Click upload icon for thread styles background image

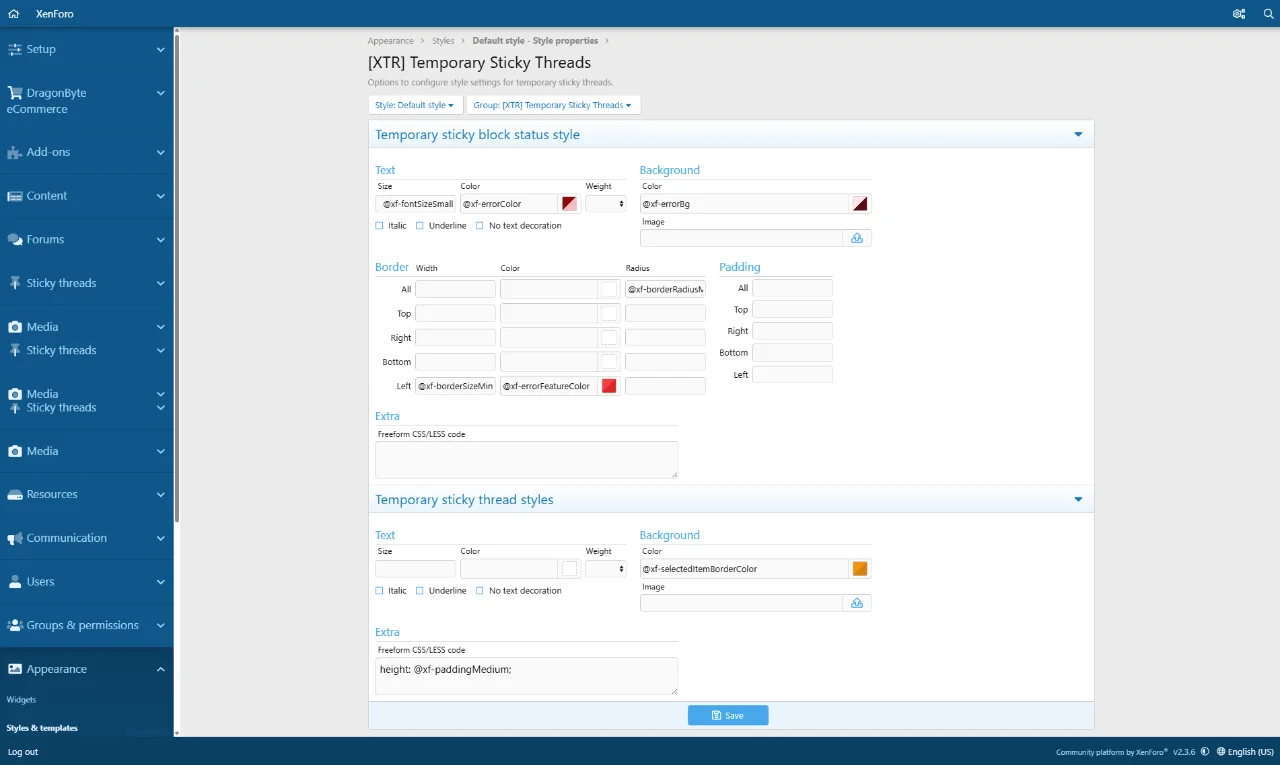[x=857, y=603]
